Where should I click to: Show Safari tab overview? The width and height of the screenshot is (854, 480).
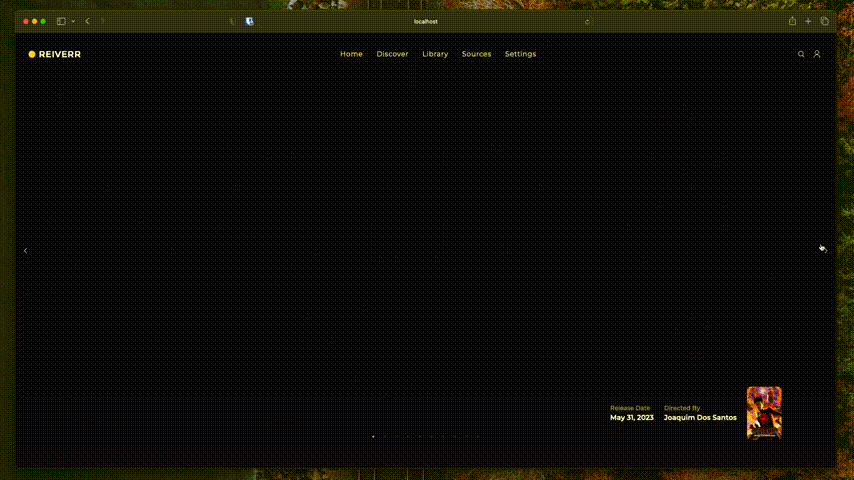825,21
